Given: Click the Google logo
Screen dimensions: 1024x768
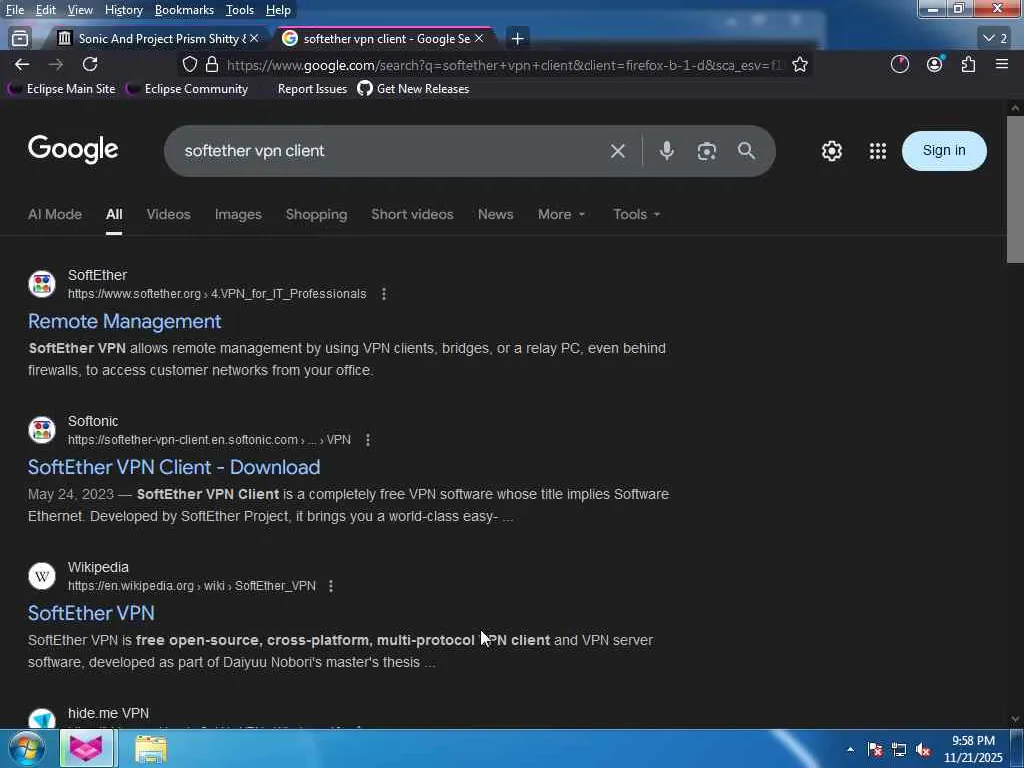Looking at the screenshot, I should (73, 150).
